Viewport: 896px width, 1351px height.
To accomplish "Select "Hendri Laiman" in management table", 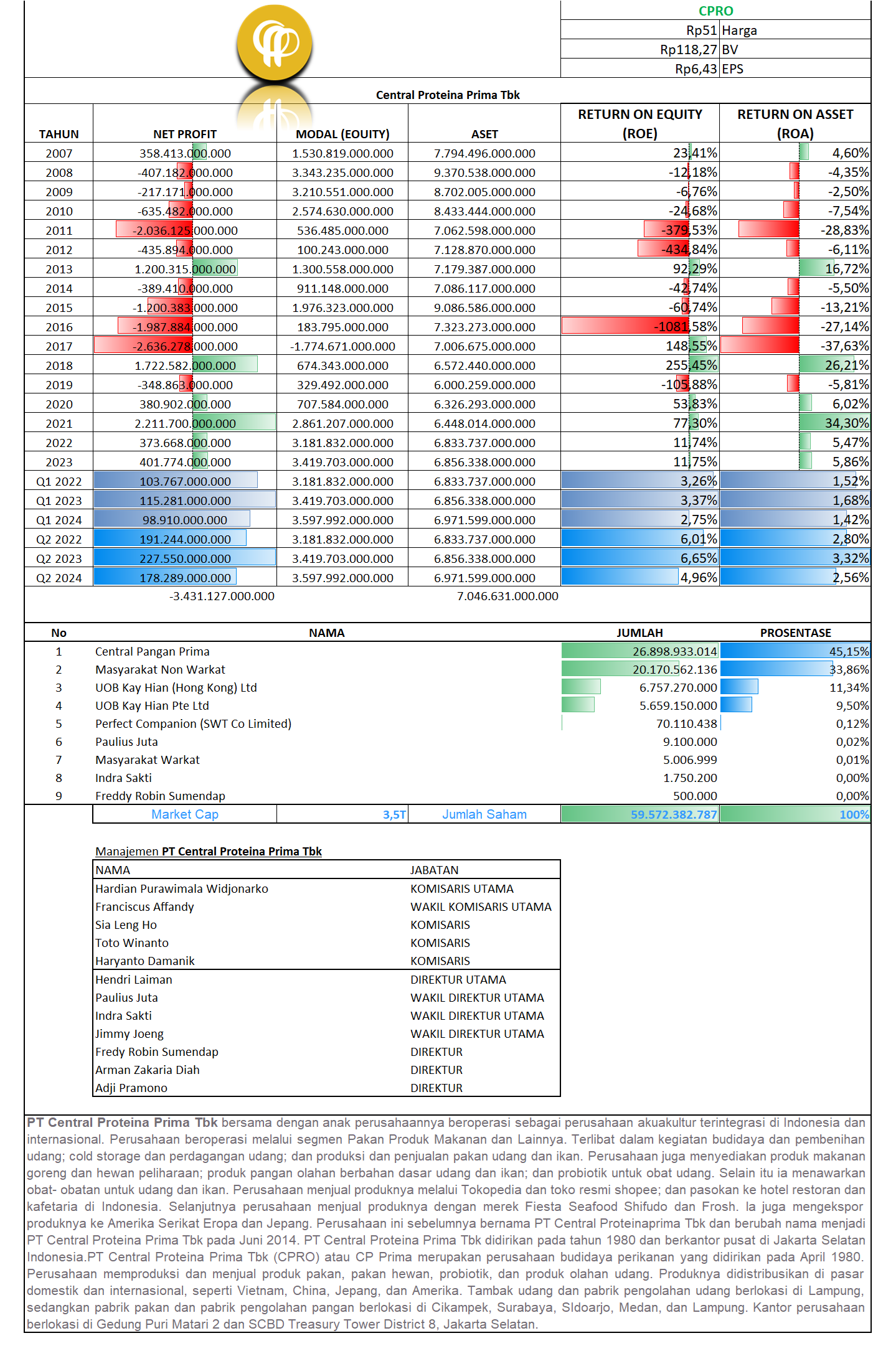I will [133, 979].
